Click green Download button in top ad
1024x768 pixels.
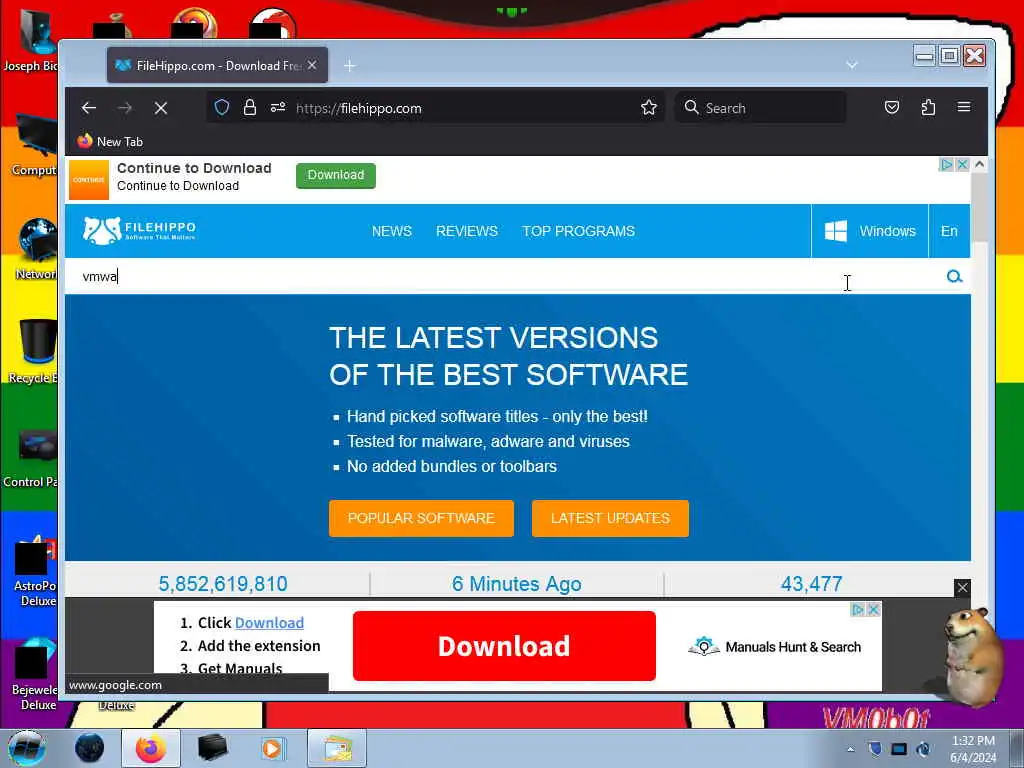[x=336, y=175]
